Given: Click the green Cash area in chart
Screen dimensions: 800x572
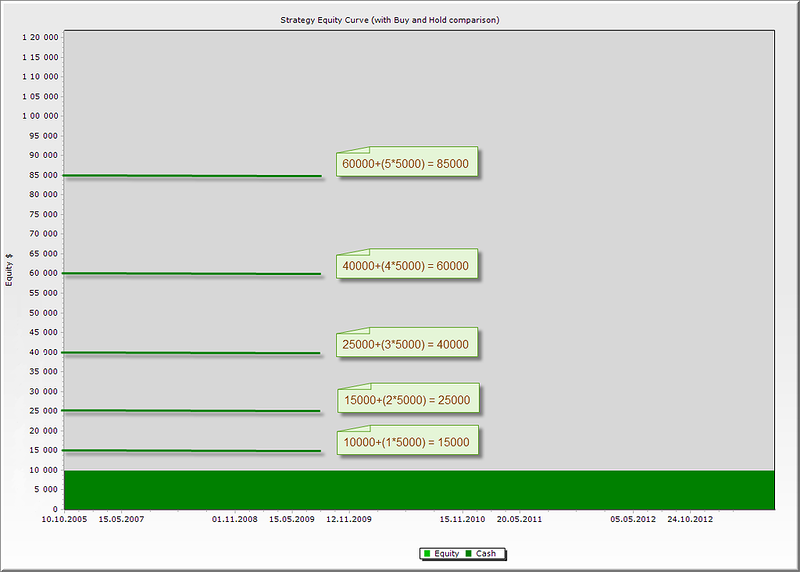Looking at the screenshot, I should 418,490.
